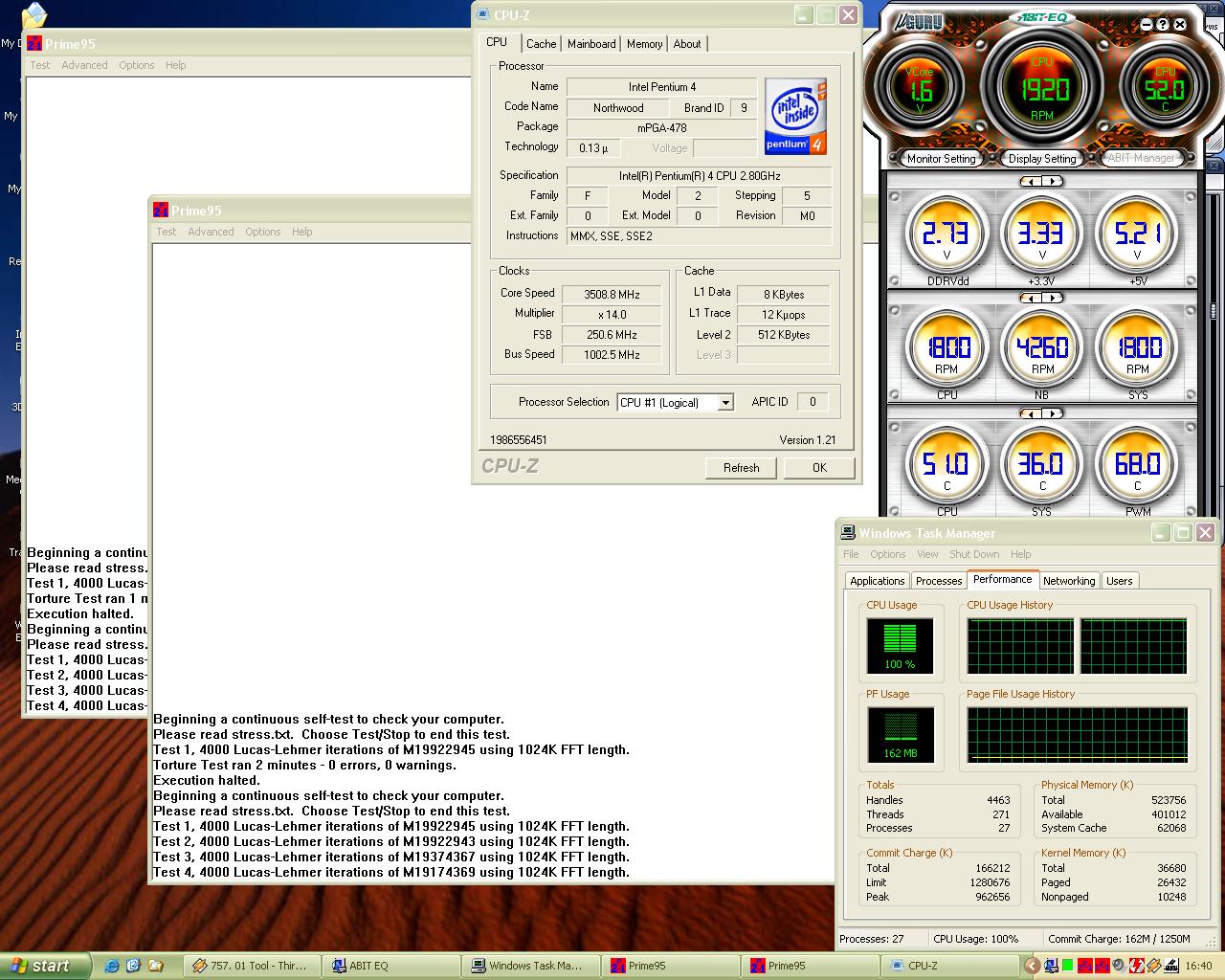Open Advanced menu in front Prime95 window
The width and height of the screenshot is (1225, 980).
pos(211,232)
